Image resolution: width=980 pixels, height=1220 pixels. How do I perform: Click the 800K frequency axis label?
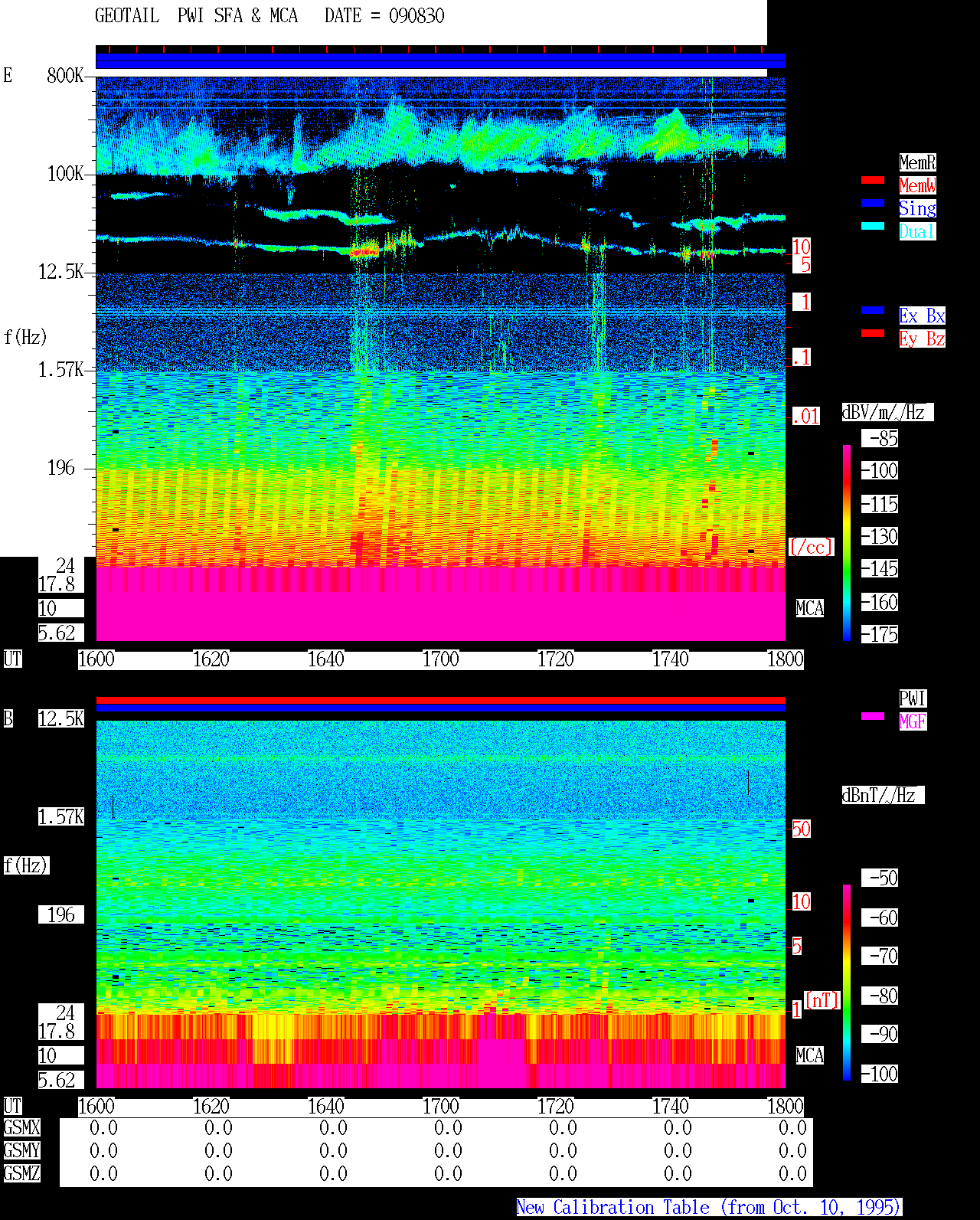[x=65, y=76]
